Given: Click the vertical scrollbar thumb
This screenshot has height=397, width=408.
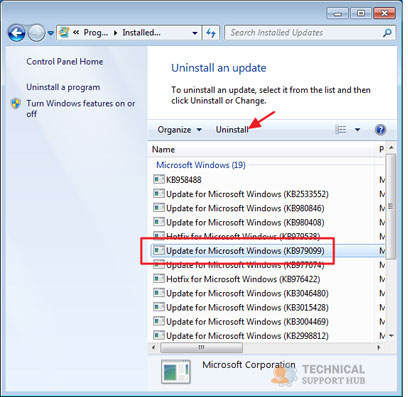Looking at the screenshot, I should (391, 207).
